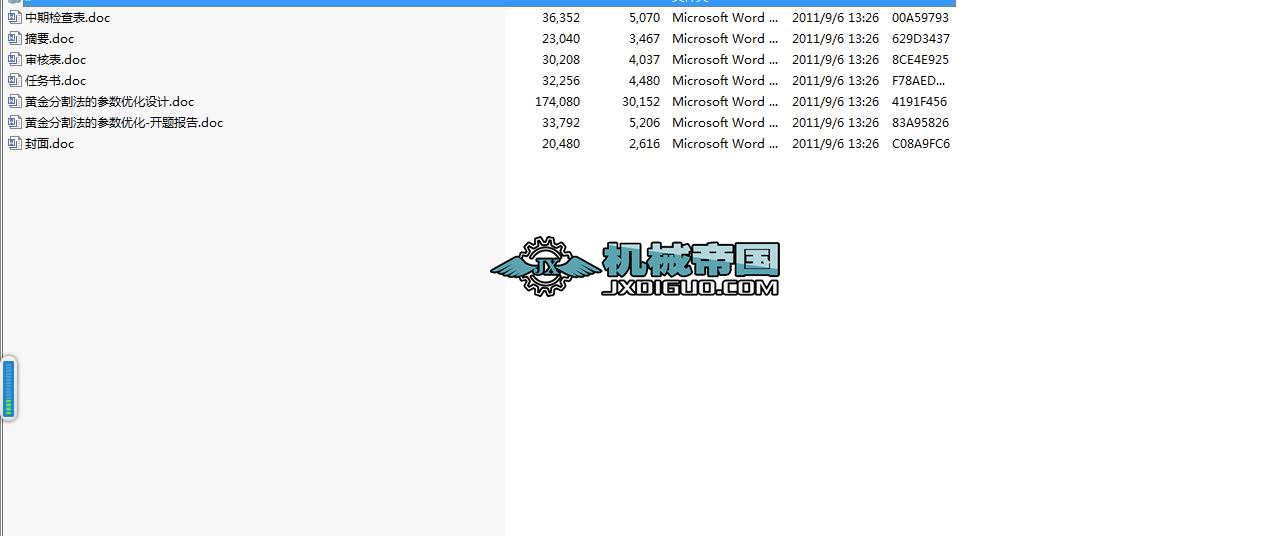
Task: Click the packed size 3,467
Action: tap(645, 39)
